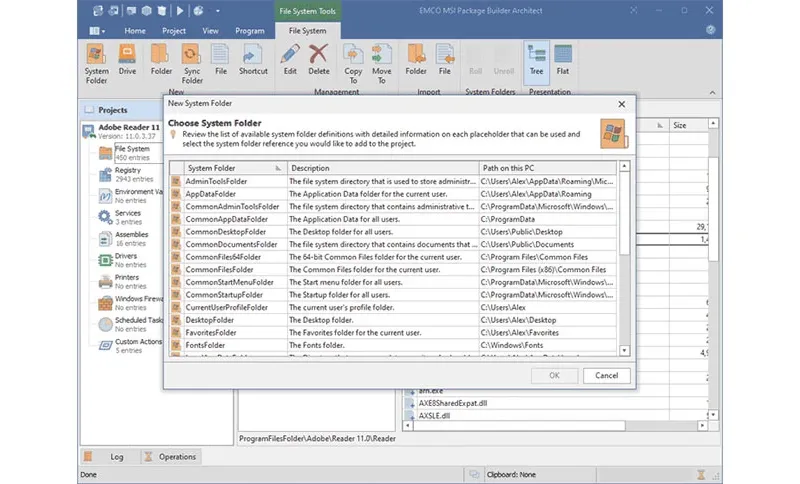Click the File System Tools contextual tab

[x=307, y=11]
